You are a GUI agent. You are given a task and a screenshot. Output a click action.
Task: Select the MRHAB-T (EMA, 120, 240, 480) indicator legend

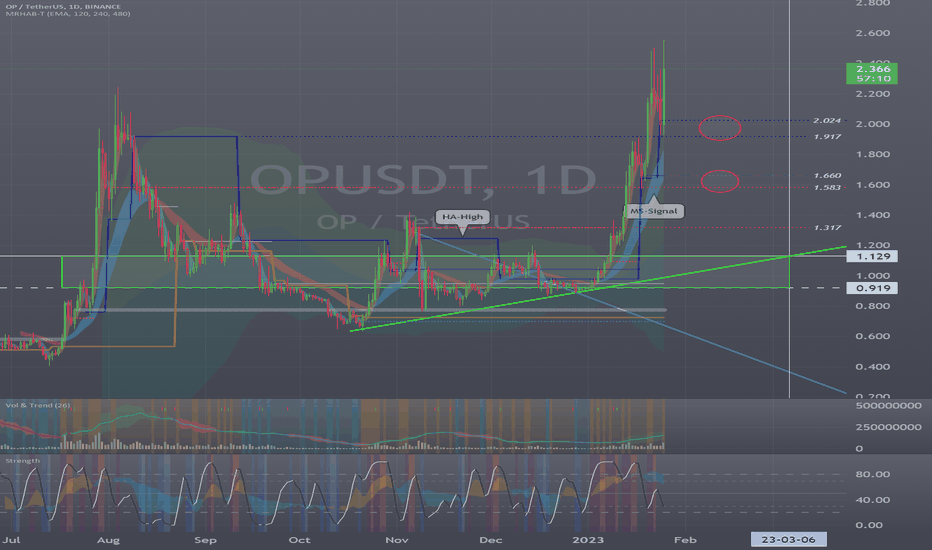coord(68,14)
